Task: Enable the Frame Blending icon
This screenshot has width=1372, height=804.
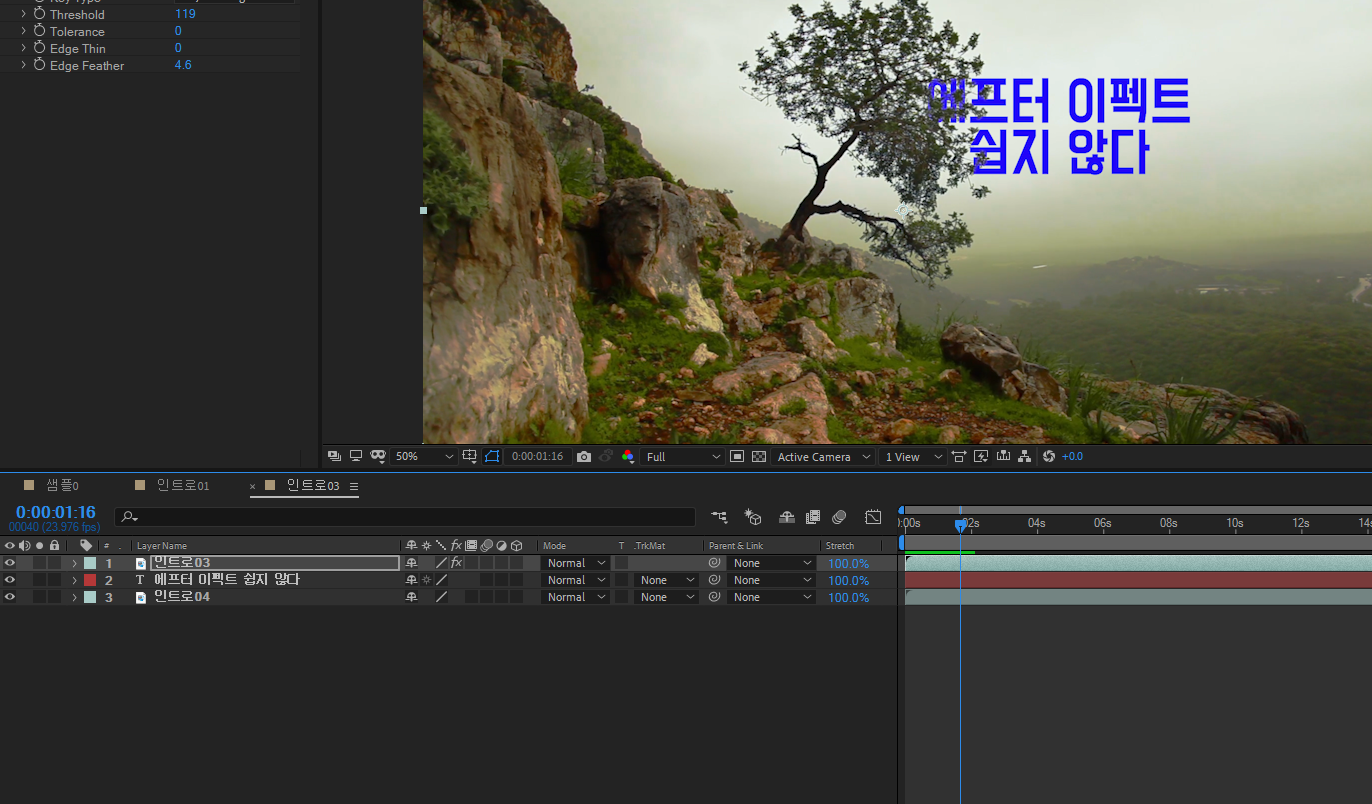Action: pos(813,517)
